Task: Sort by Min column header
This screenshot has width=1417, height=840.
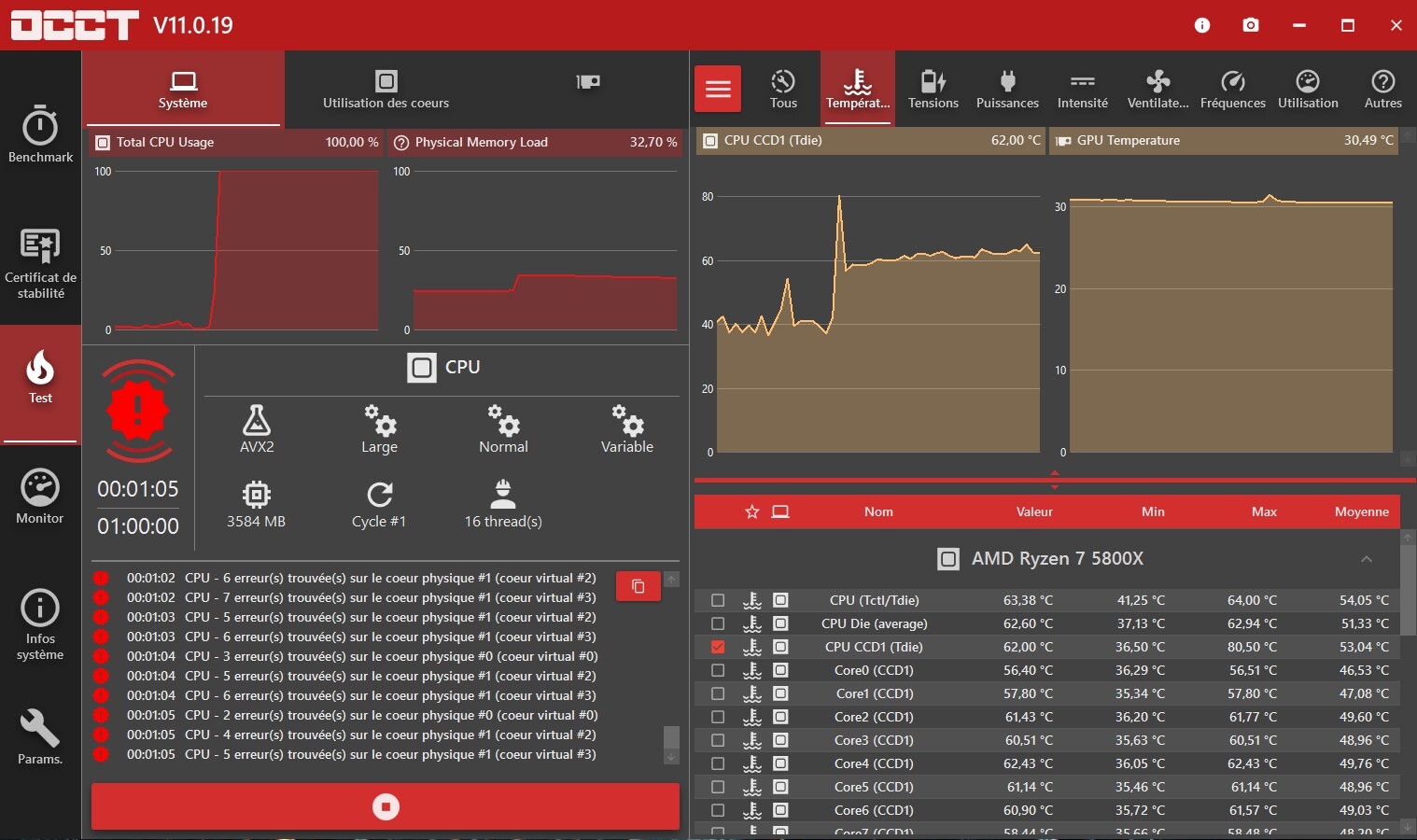Action: (x=1153, y=511)
